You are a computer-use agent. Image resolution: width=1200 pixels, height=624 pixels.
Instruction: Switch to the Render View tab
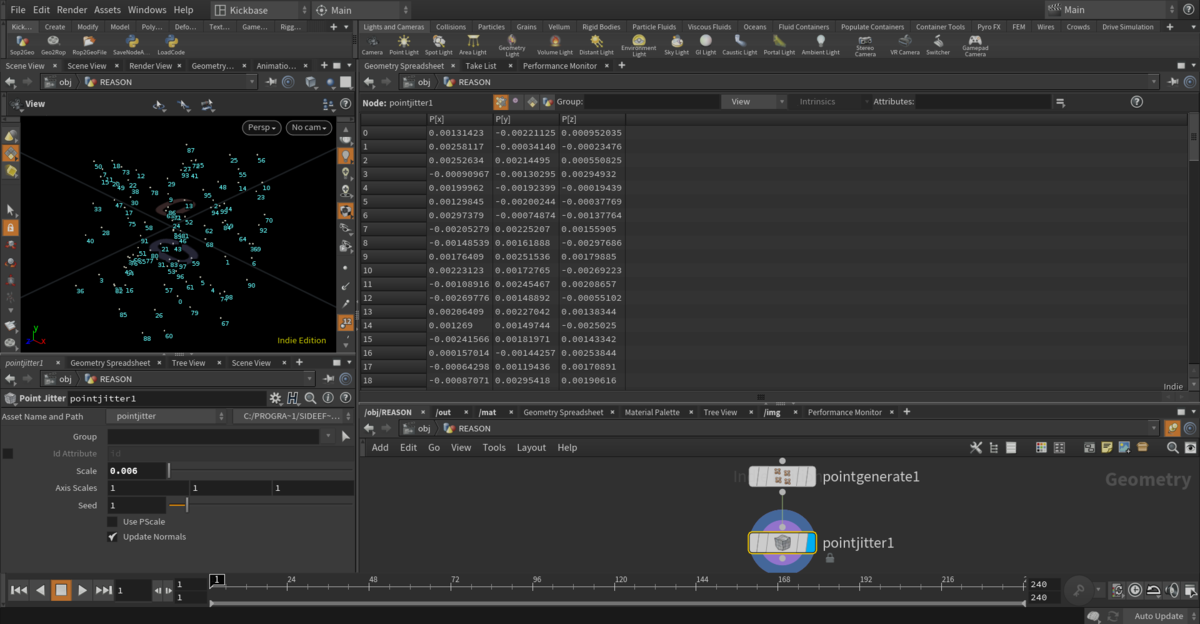pos(151,66)
